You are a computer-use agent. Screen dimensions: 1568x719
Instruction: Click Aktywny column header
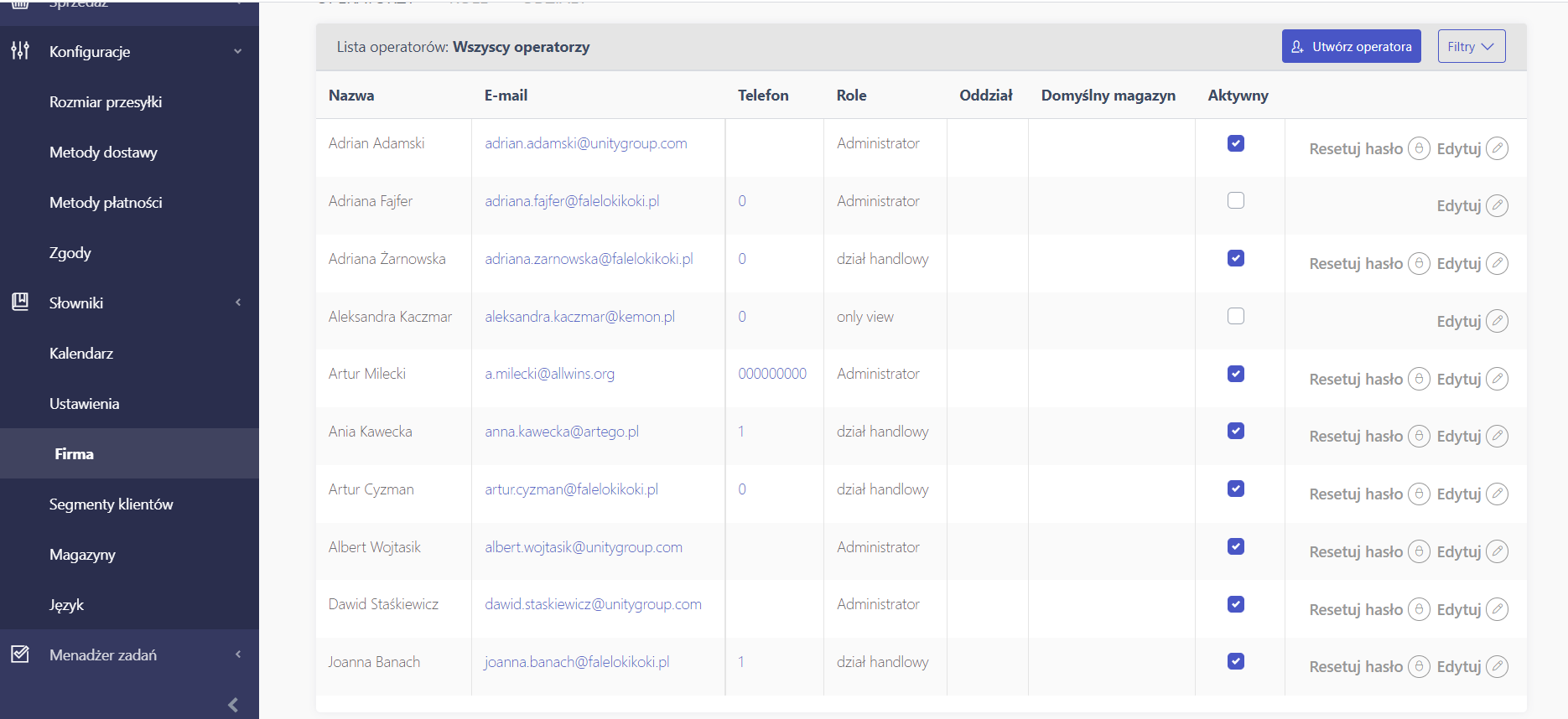coord(1238,96)
